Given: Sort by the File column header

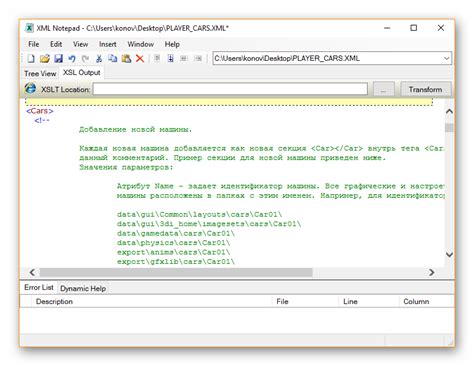Looking at the screenshot, I should pos(306,301).
